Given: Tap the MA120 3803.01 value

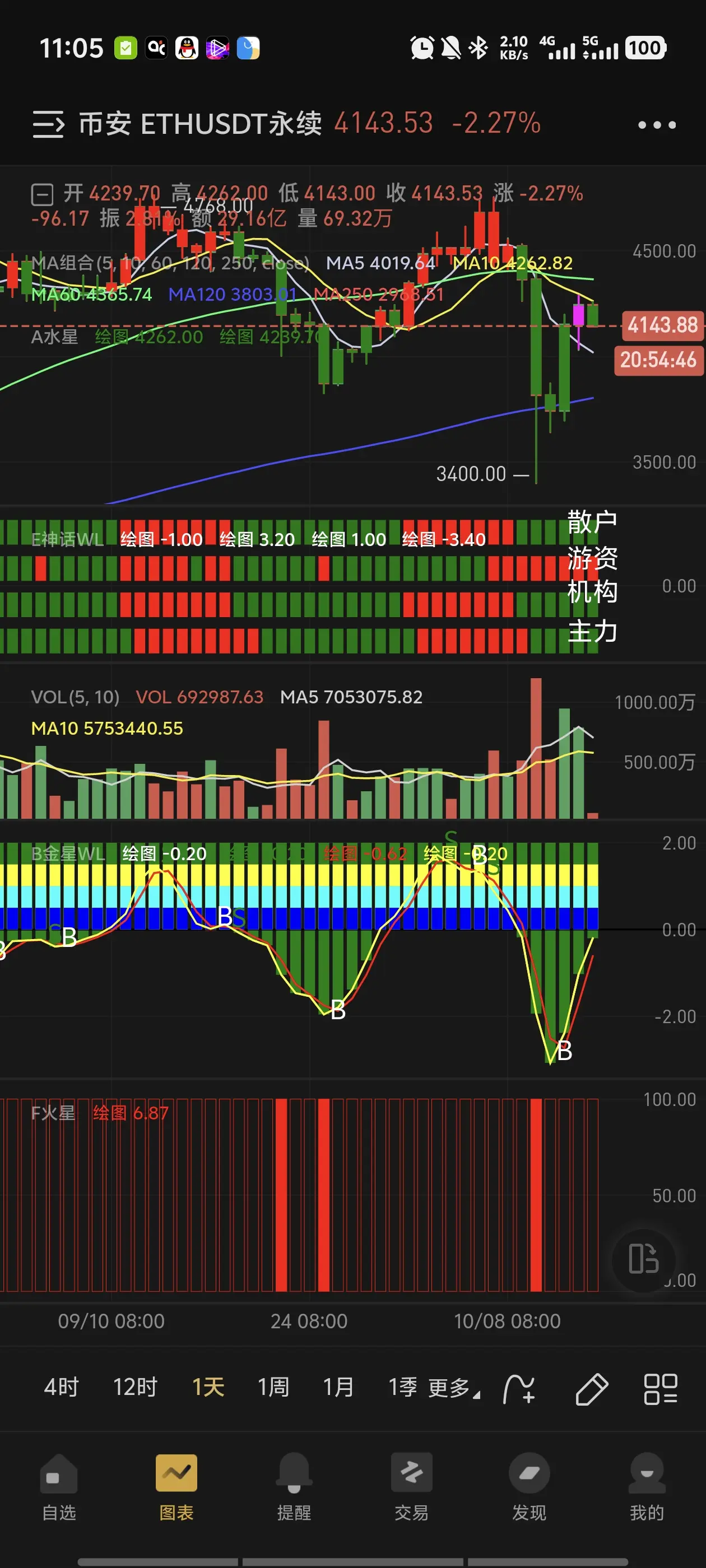Looking at the screenshot, I should [232, 295].
